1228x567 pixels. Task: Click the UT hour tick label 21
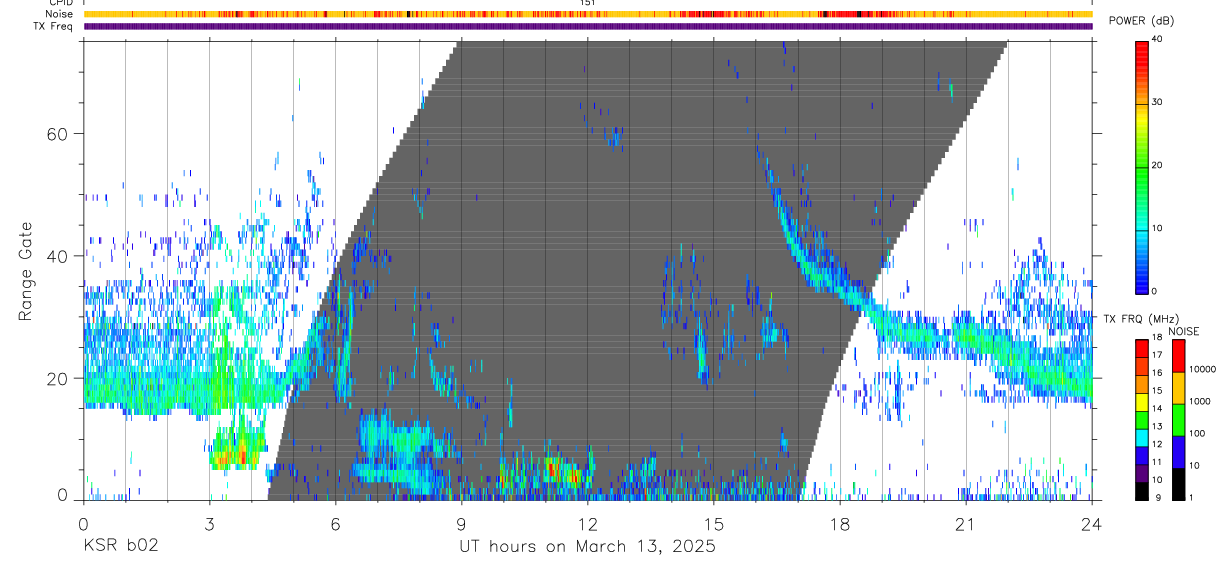point(966,524)
